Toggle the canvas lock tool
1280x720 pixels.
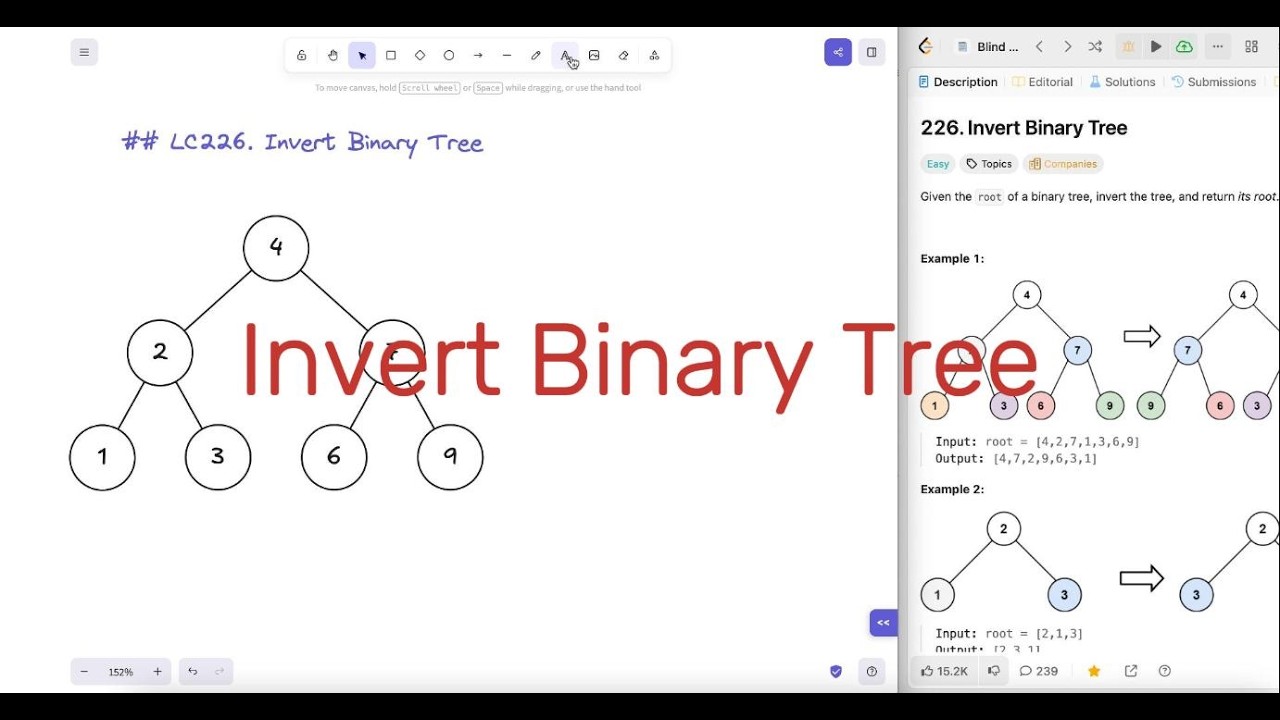pos(302,55)
